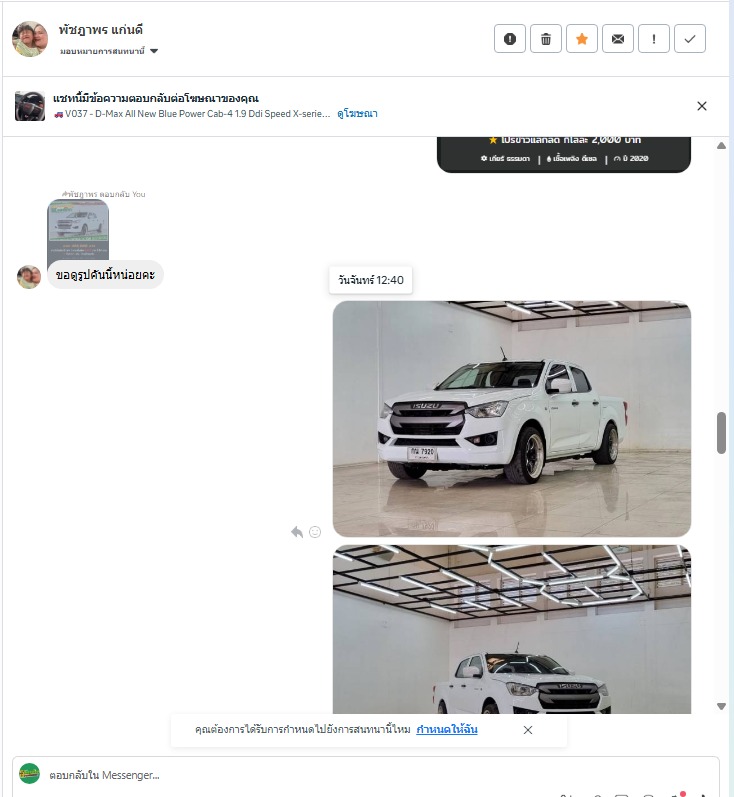
Task: Open the first white Isuzu truck photo
Action: [512, 419]
